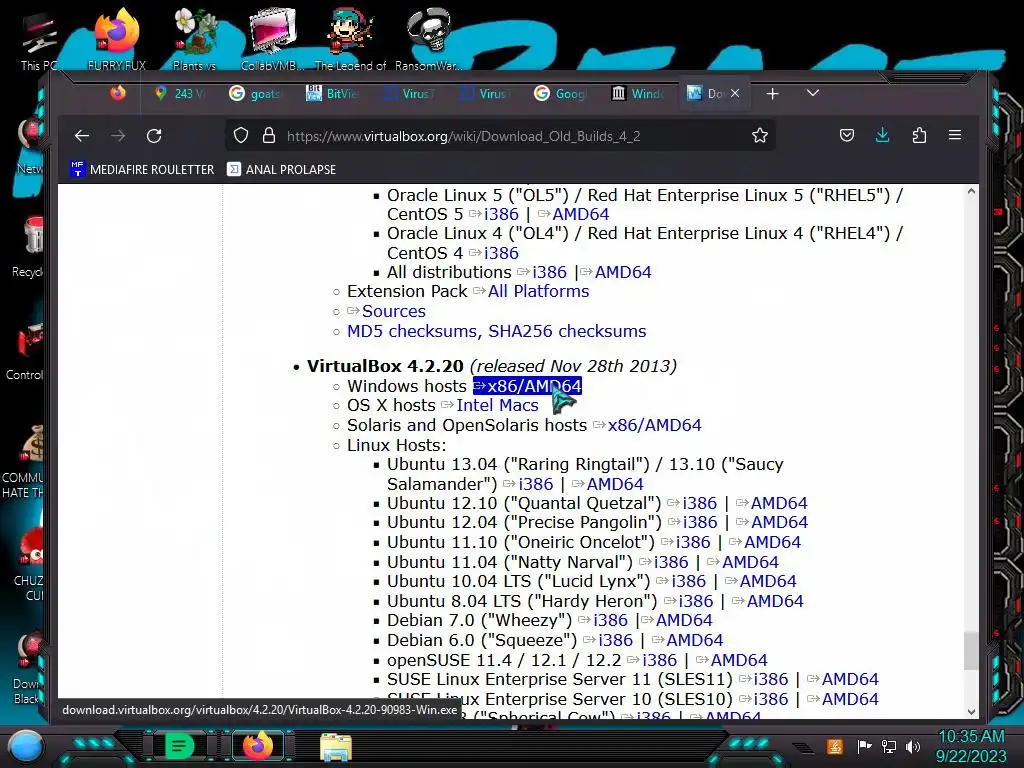Select the RansomWar desktop icon
1024x768 pixels.
(428, 39)
